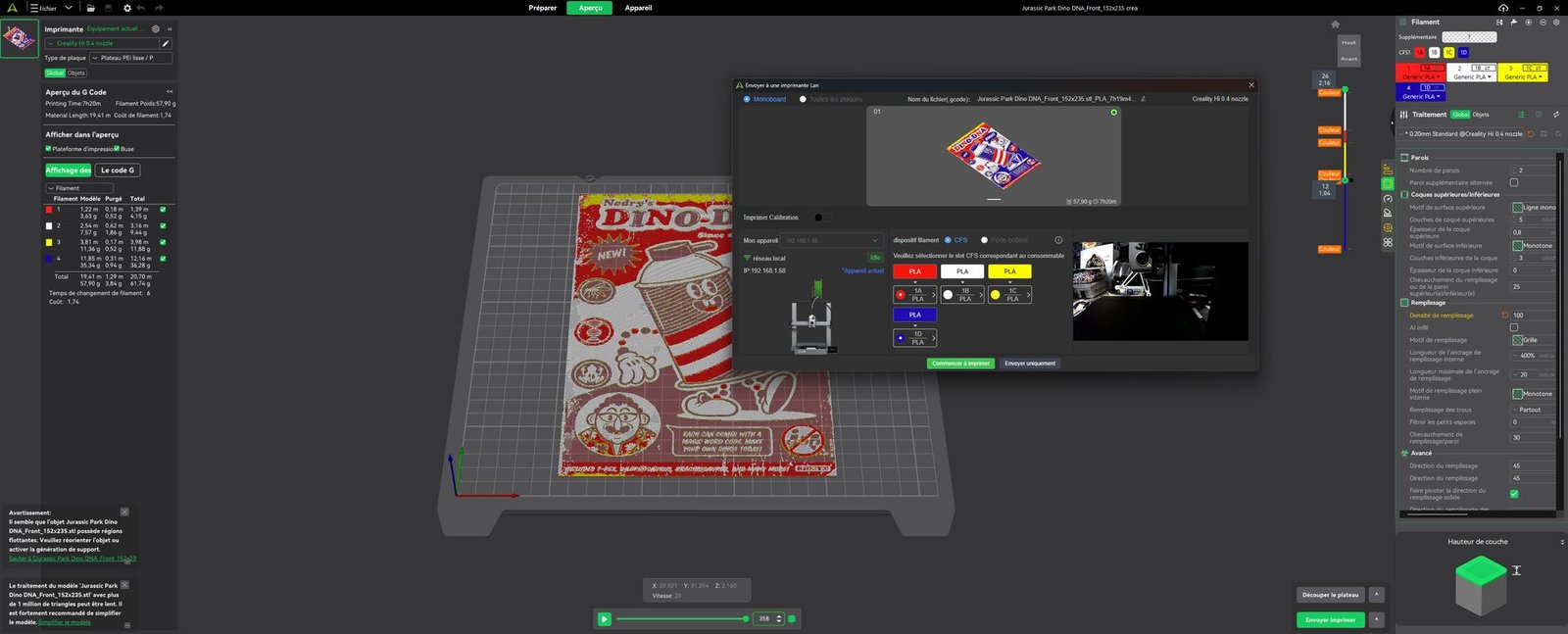Open the Fichier menu dropdown arrow
1568x634 pixels.
pyautogui.click(x=69, y=8)
